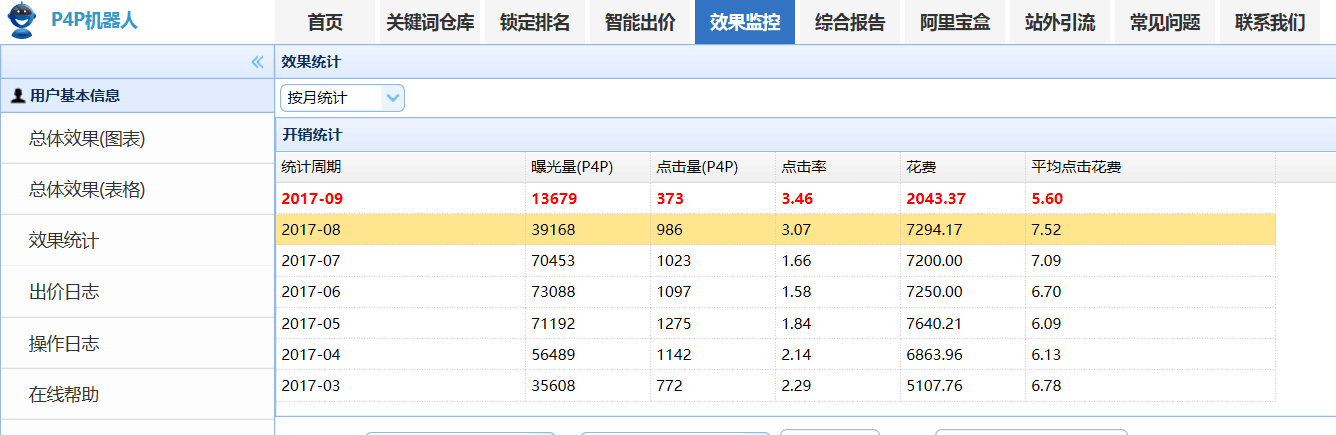Click the user icon beside 用户基本信息

point(17,96)
